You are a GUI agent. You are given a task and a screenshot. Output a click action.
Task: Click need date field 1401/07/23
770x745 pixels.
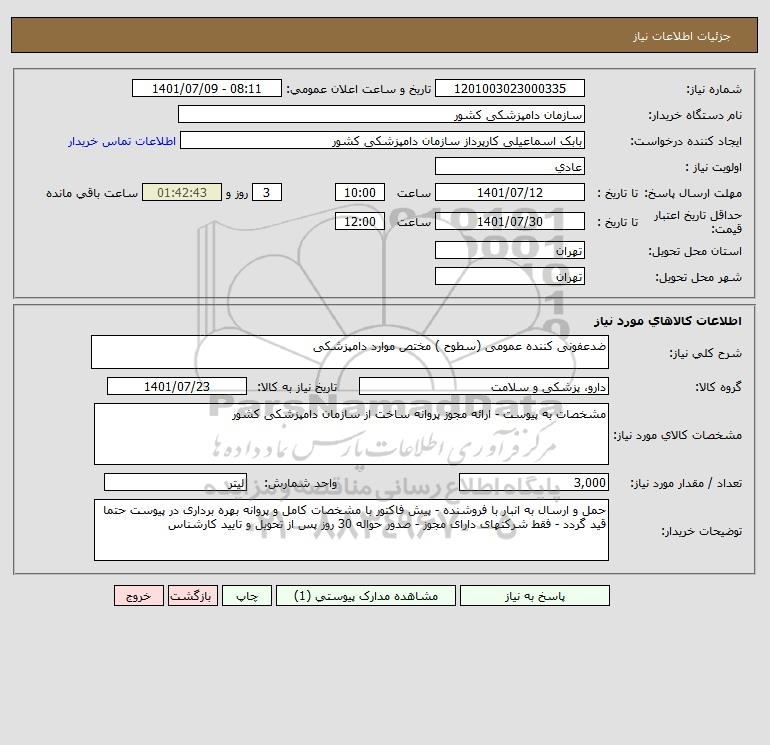177,386
